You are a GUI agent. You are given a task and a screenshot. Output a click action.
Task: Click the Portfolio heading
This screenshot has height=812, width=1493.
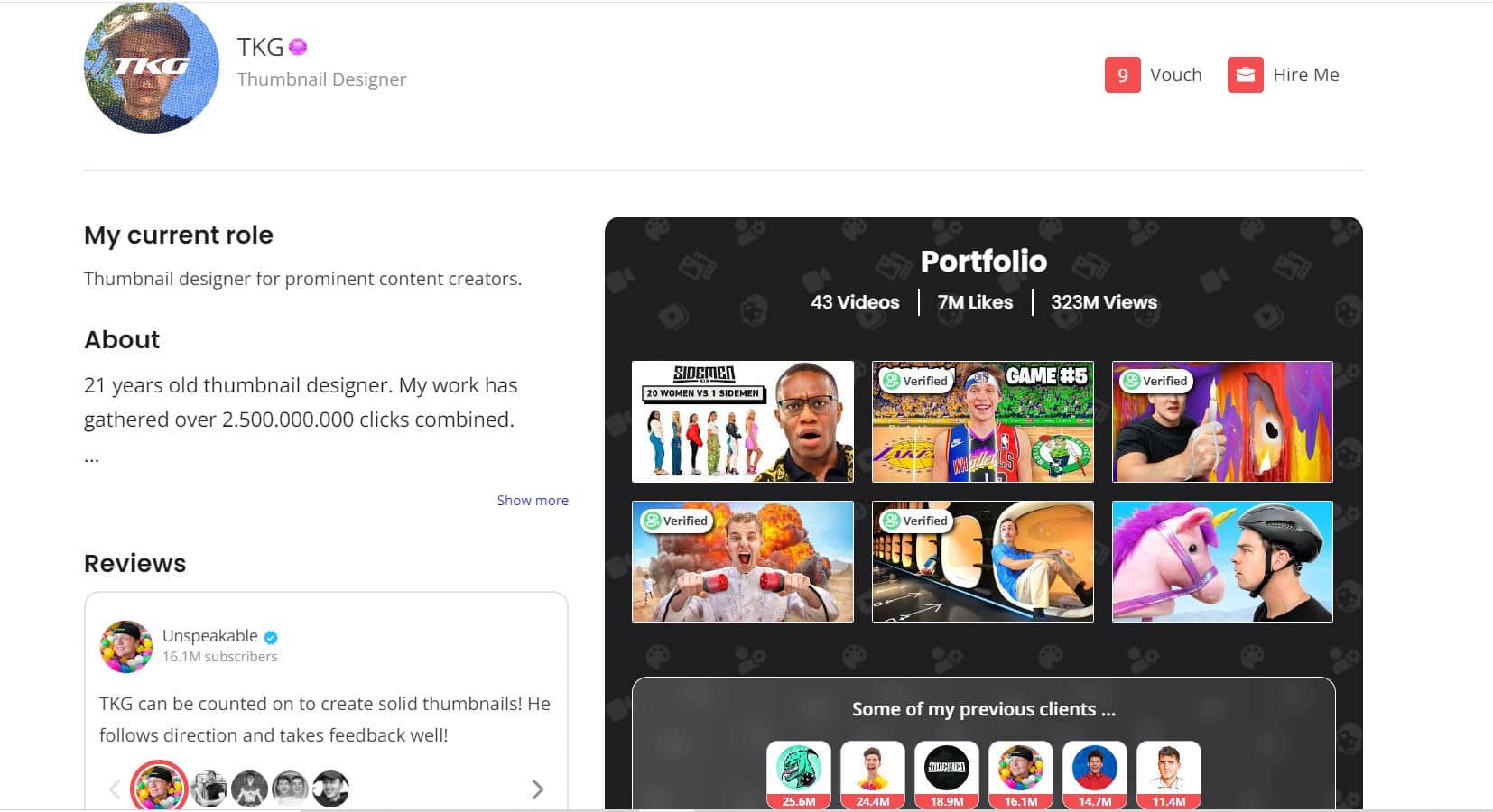984,261
